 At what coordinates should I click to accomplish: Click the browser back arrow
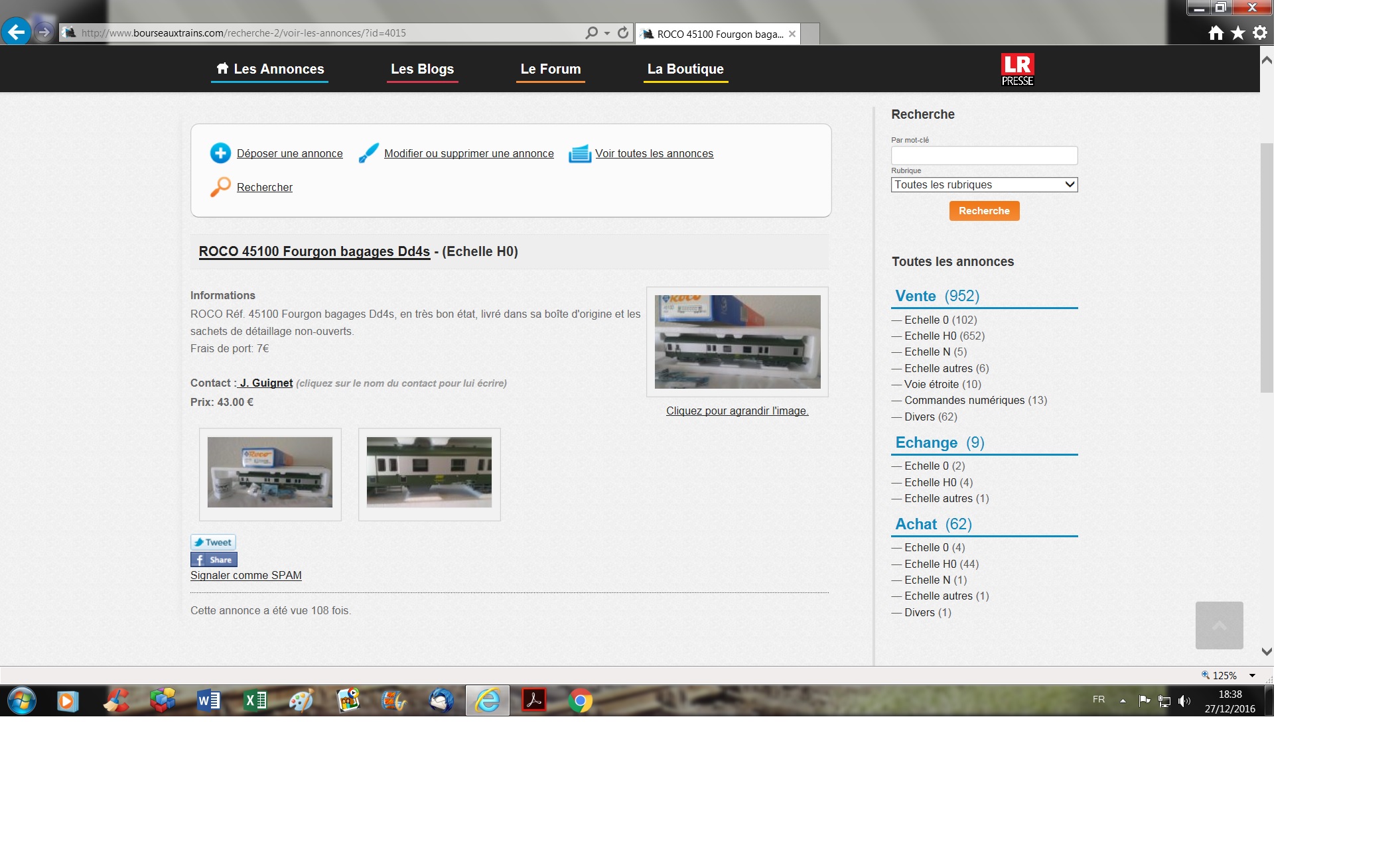pos(16,32)
